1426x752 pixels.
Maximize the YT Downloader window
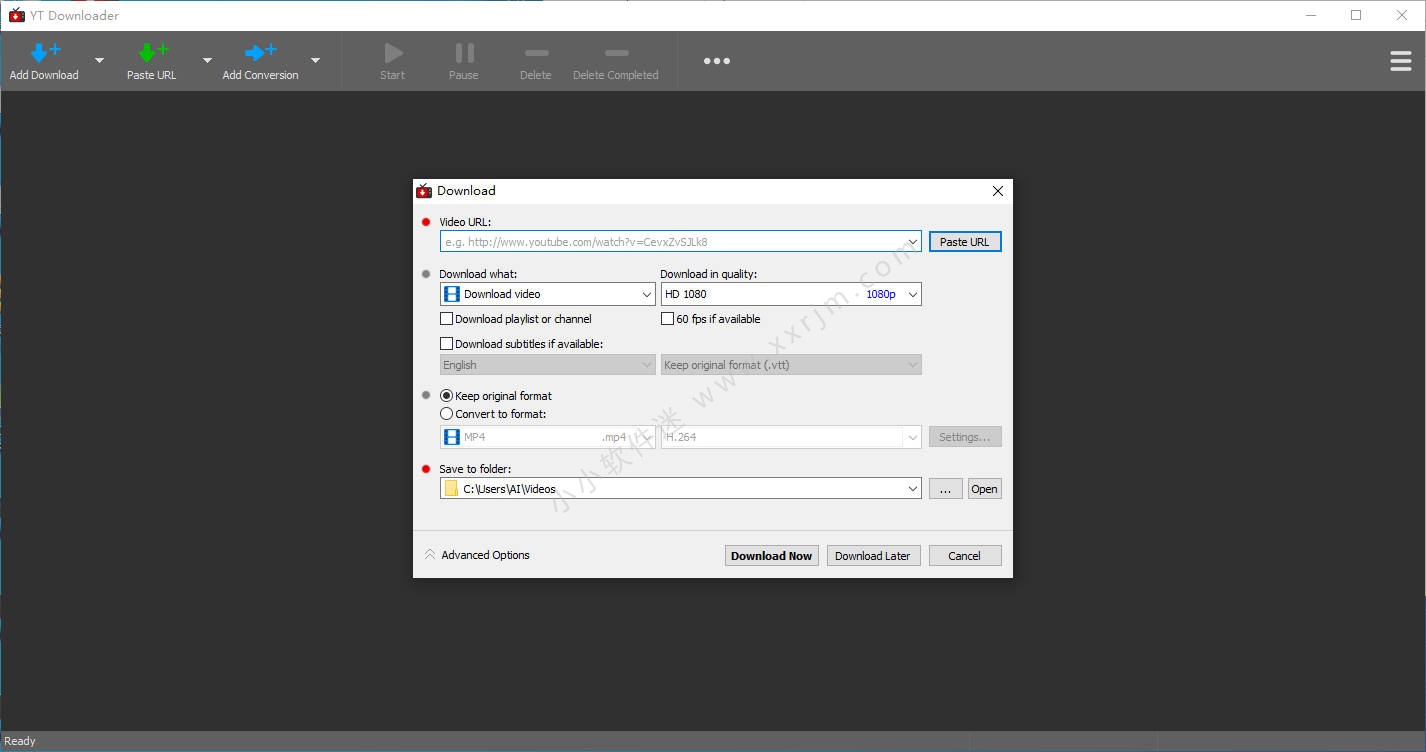(x=1356, y=15)
